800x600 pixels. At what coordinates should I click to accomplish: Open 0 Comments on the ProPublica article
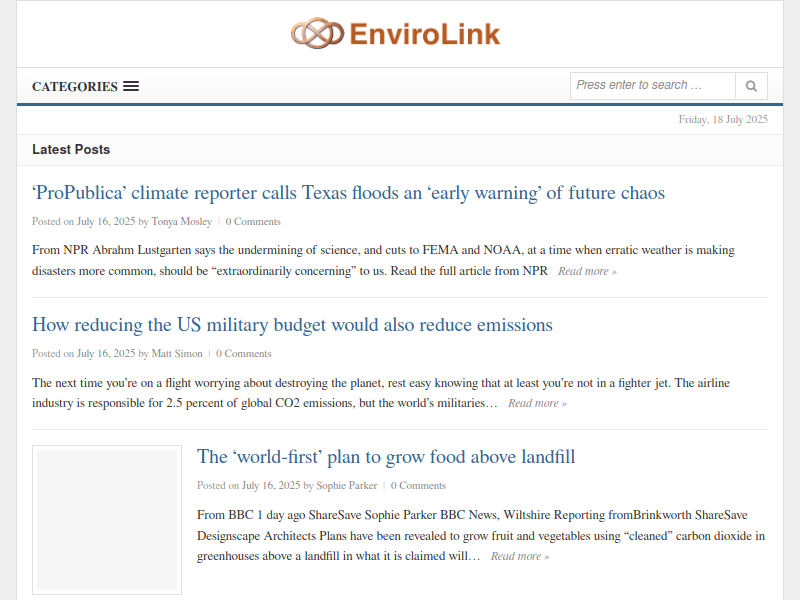click(253, 221)
